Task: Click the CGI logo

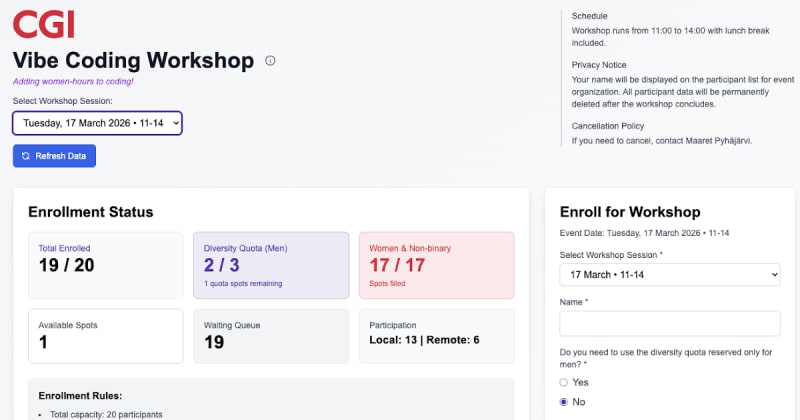Action: [43, 23]
